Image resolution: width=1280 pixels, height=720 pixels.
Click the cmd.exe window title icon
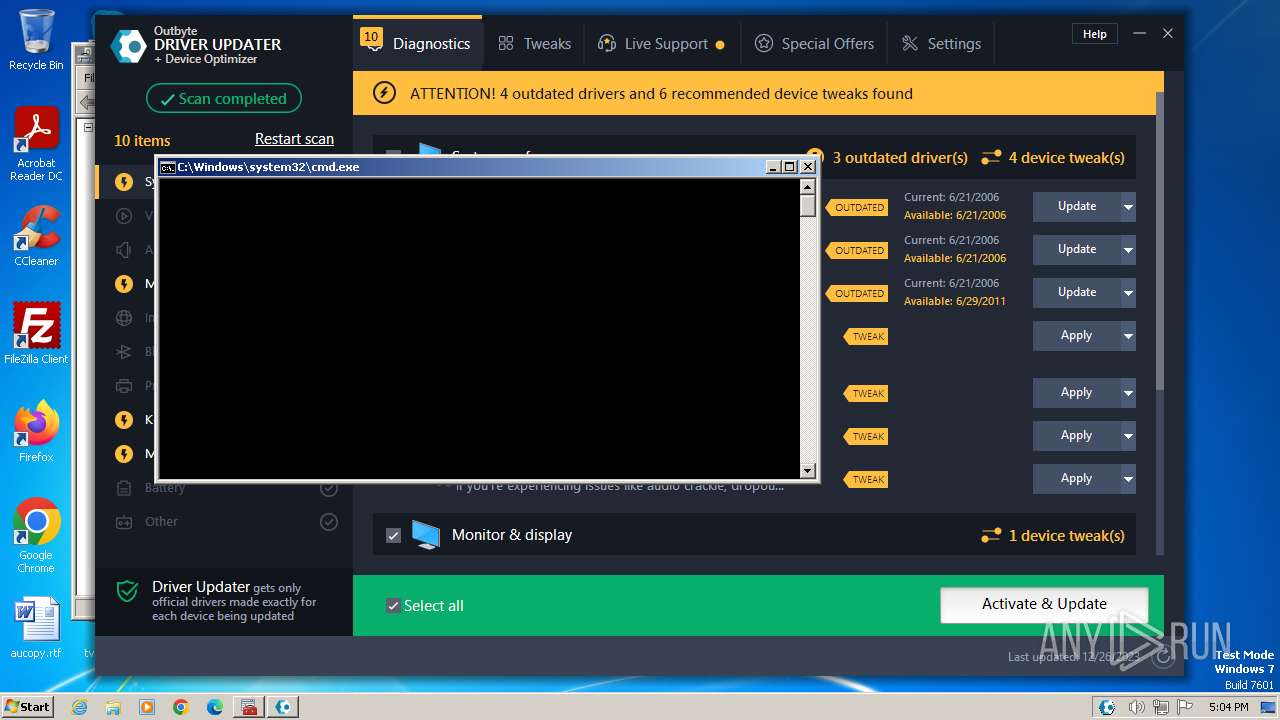click(167, 167)
